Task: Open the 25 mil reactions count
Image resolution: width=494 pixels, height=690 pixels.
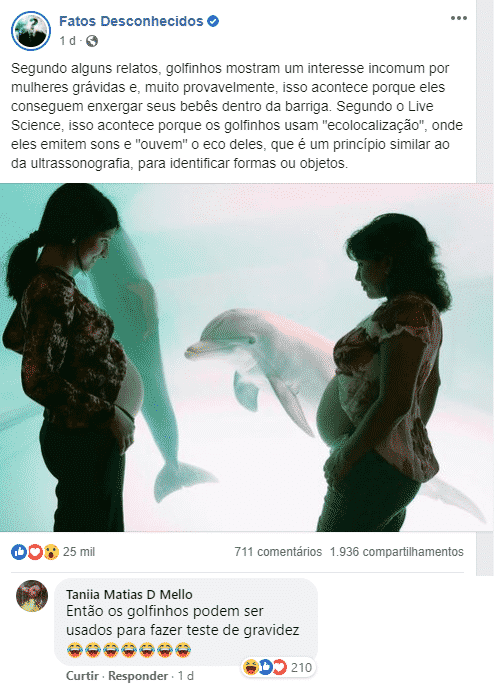Action: pos(79,552)
